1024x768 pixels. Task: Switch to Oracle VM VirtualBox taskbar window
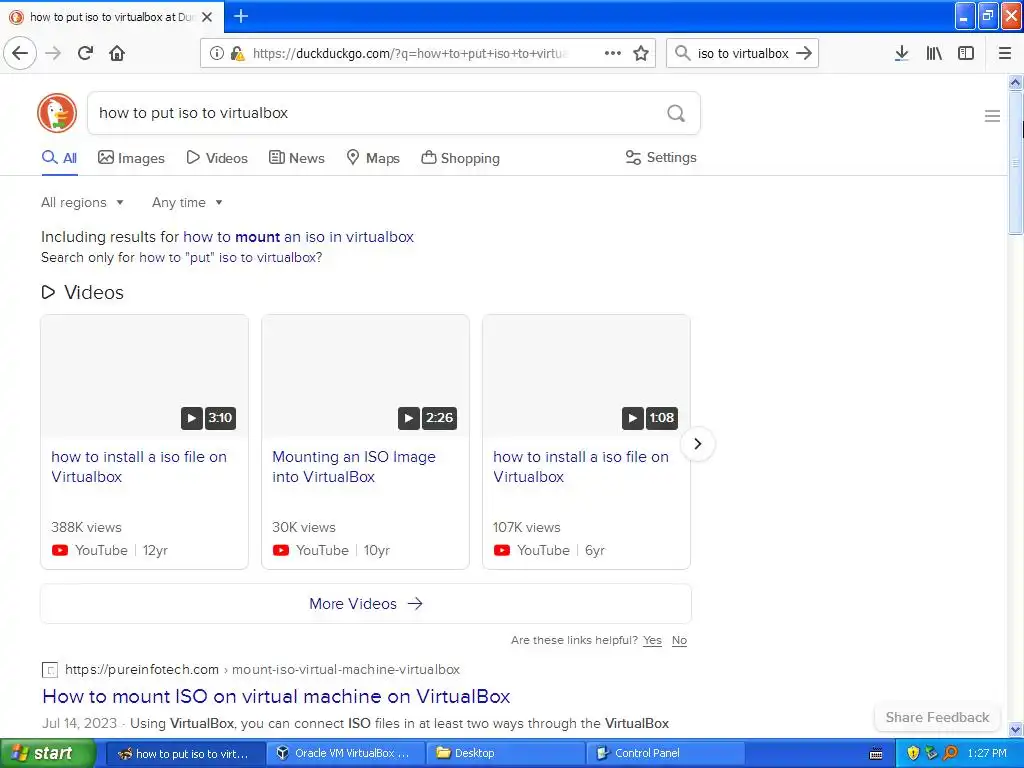[x=345, y=754]
